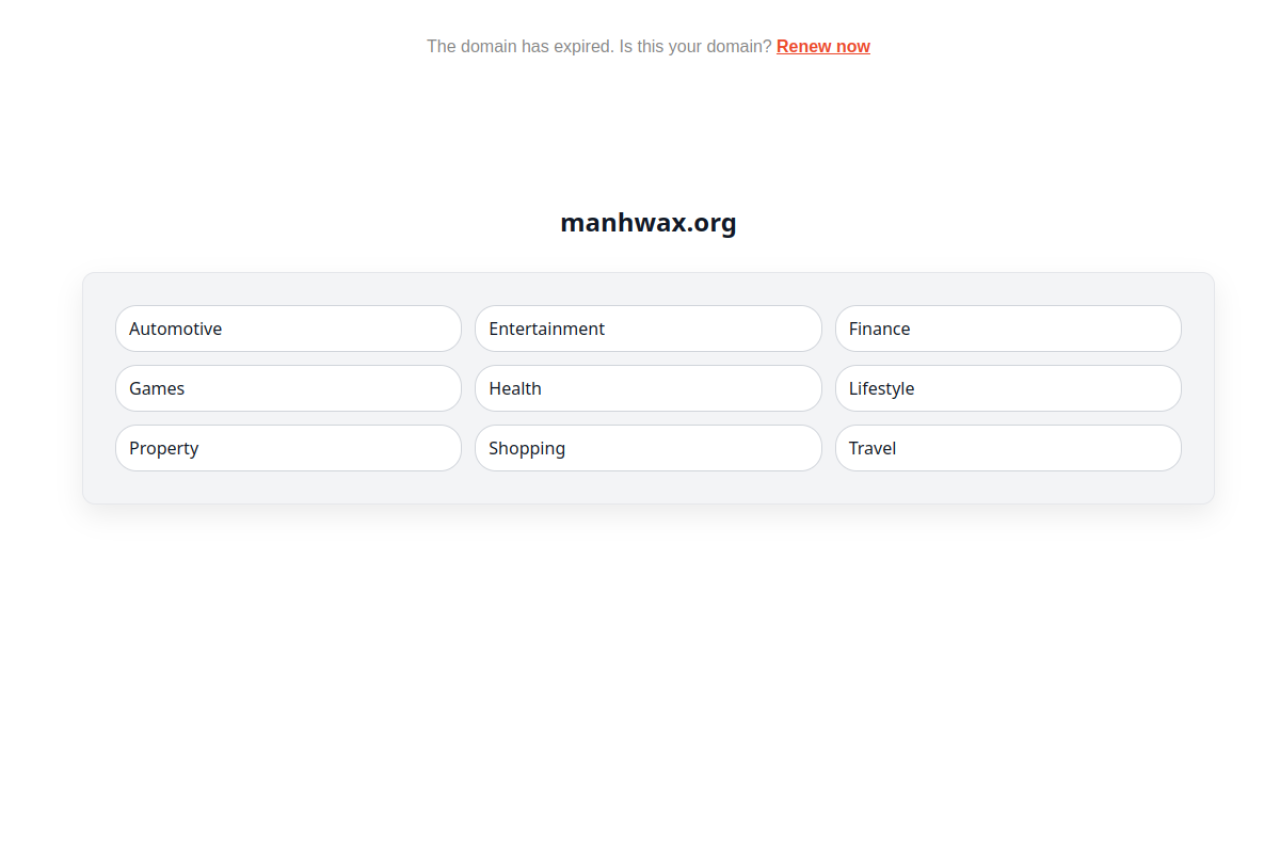
Task: Renew the expired domain via red link
Action: click(x=823, y=46)
